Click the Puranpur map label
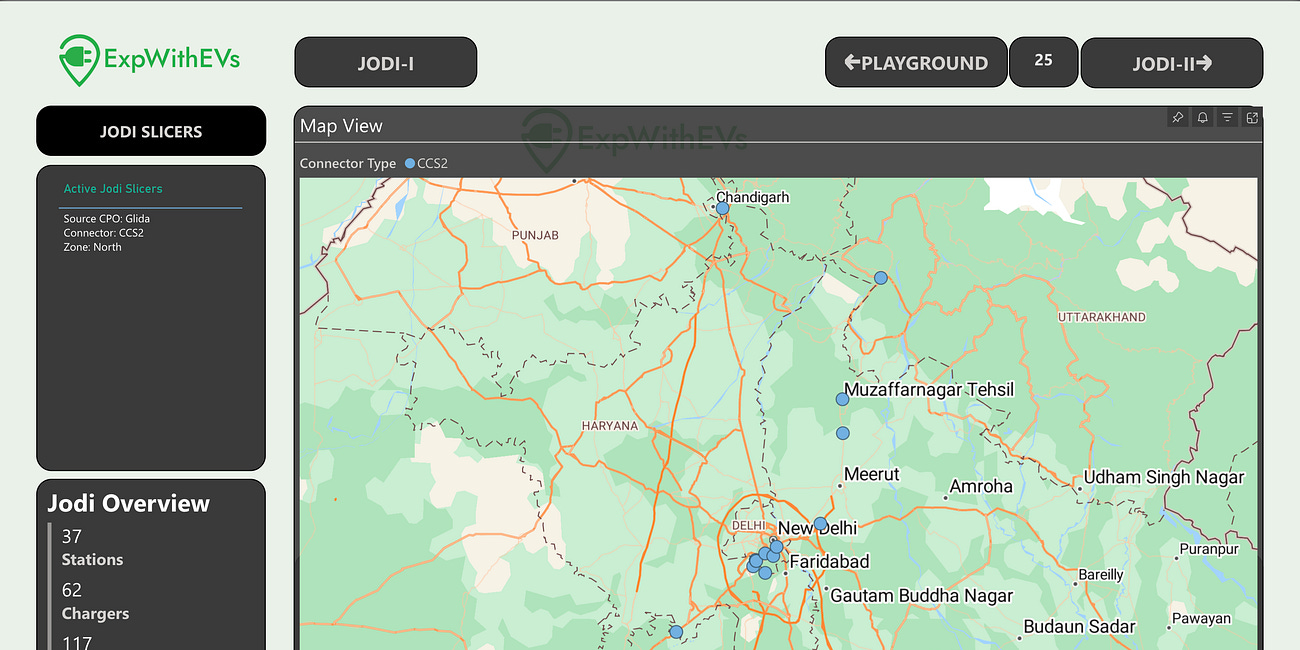Image resolution: width=1300 pixels, height=650 pixels. pyautogui.click(x=1209, y=549)
